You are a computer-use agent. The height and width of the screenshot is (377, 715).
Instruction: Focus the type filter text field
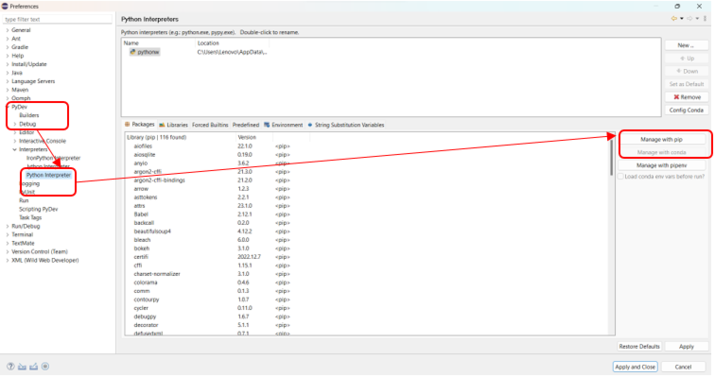[x=57, y=19]
